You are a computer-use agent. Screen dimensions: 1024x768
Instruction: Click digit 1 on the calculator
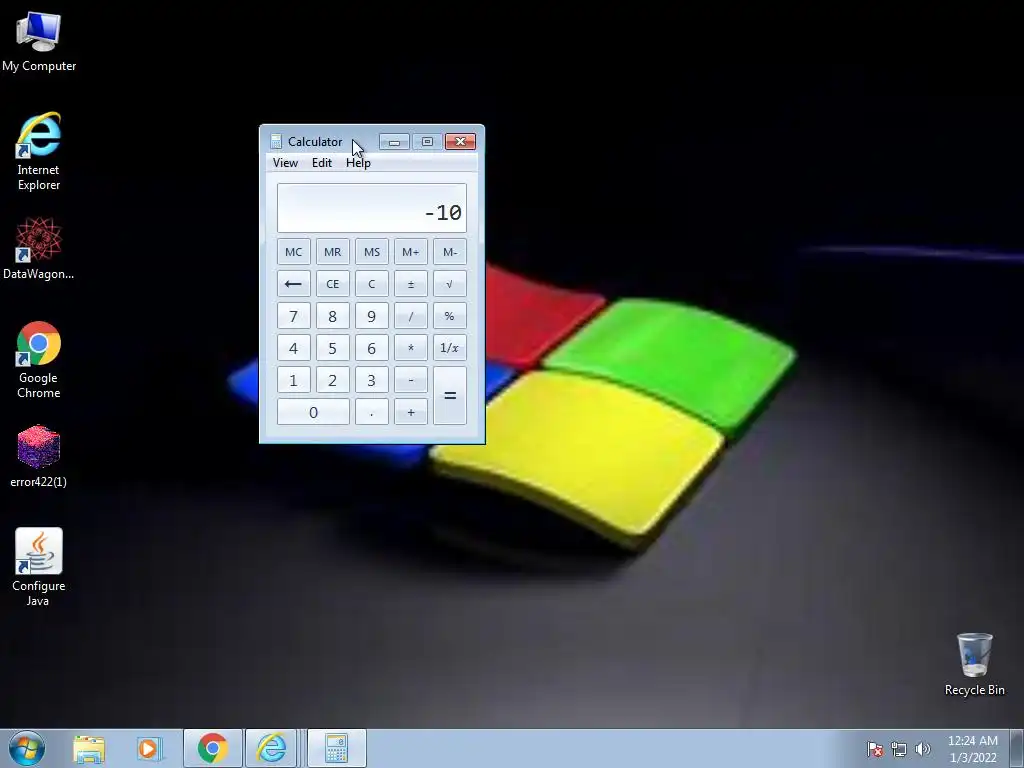click(x=293, y=380)
